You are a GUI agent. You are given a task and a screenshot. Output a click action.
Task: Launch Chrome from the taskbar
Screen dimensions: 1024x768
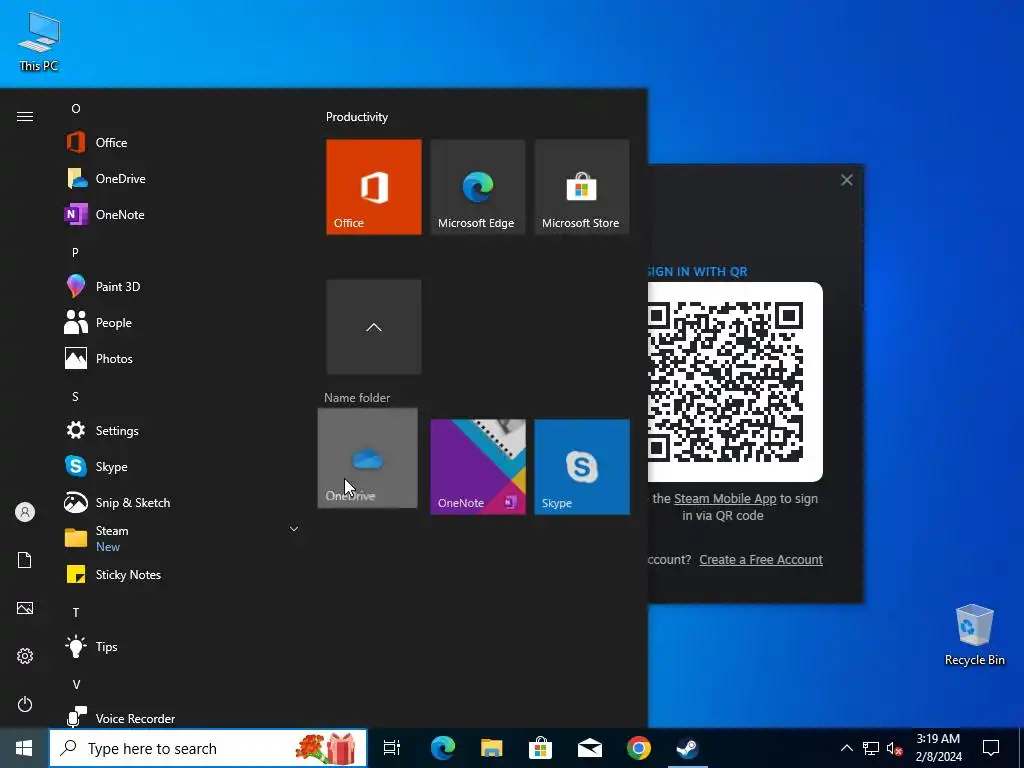coord(639,748)
